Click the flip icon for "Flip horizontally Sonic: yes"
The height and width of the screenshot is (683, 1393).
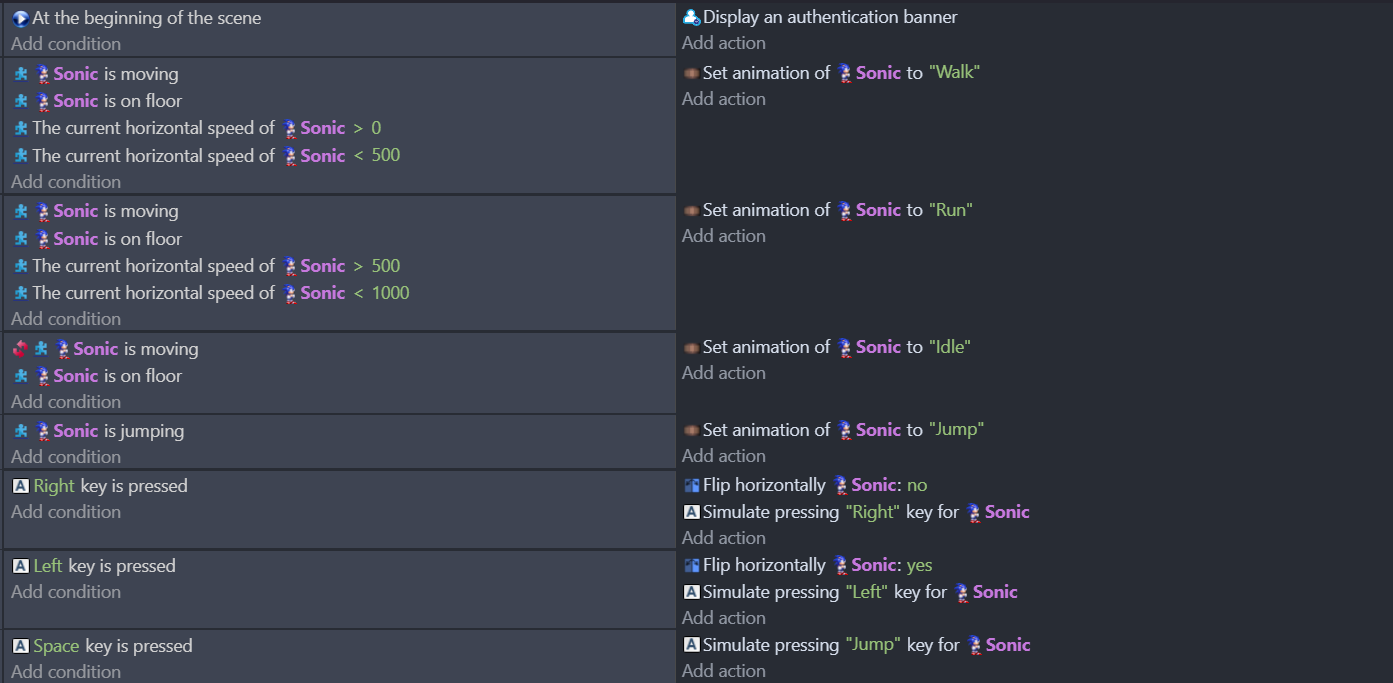691,565
